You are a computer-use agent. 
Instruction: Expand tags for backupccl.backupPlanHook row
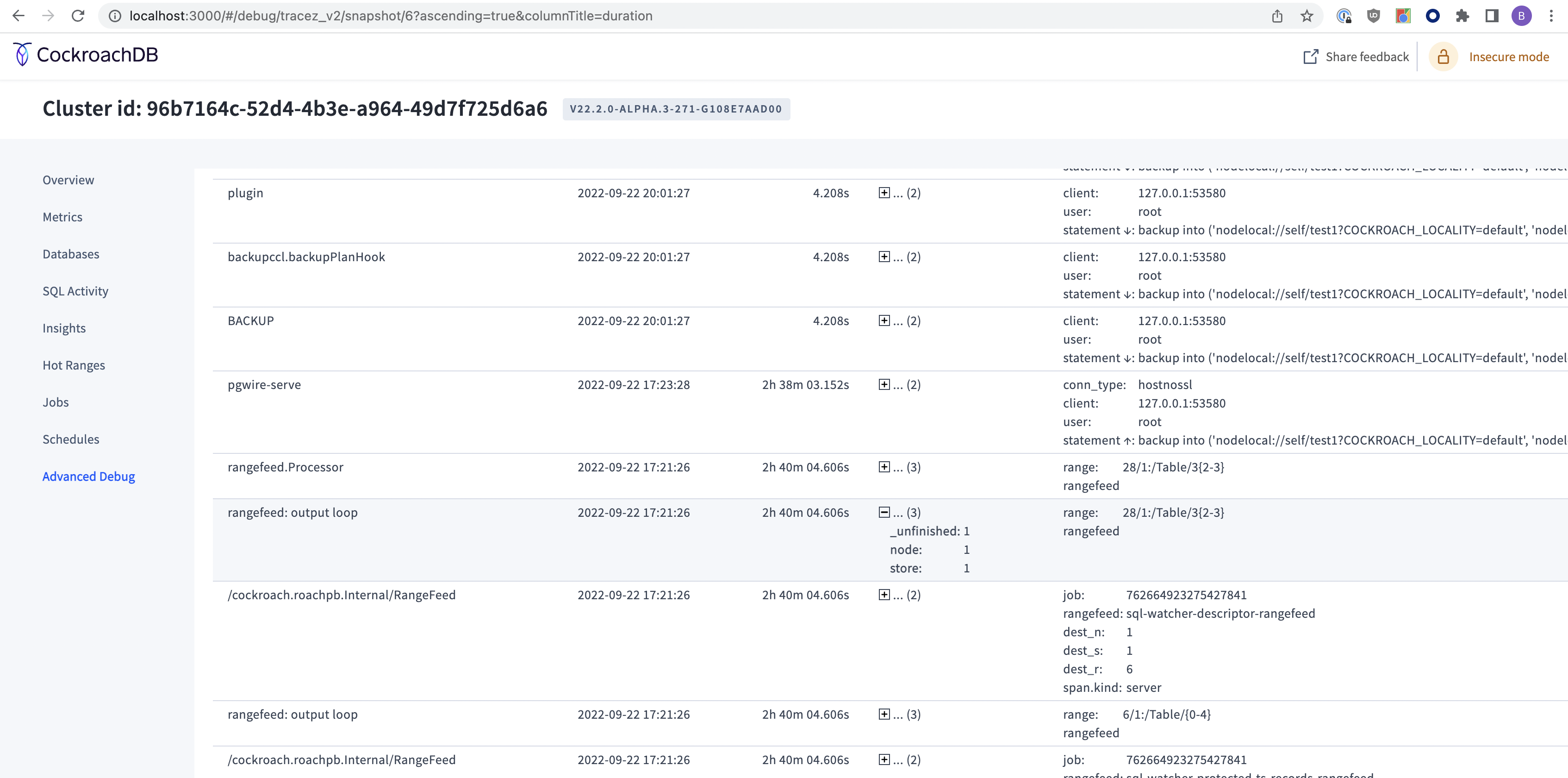884,257
